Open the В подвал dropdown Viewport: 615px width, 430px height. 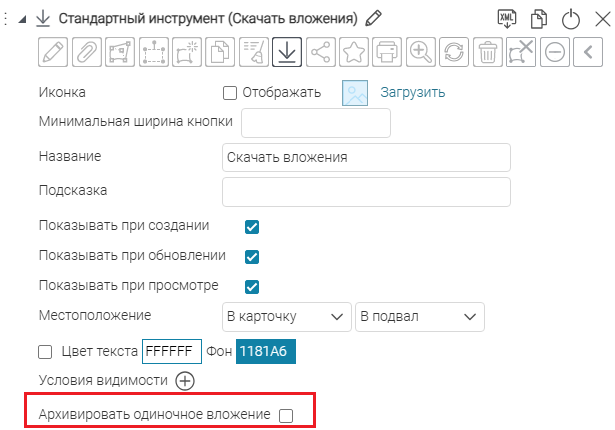pos(420,317)
